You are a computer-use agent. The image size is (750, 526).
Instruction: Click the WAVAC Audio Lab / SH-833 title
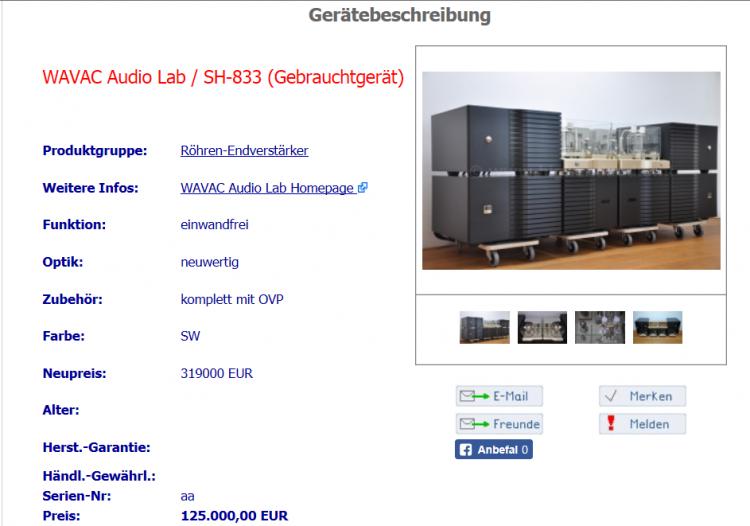click(x=223, y=77)
